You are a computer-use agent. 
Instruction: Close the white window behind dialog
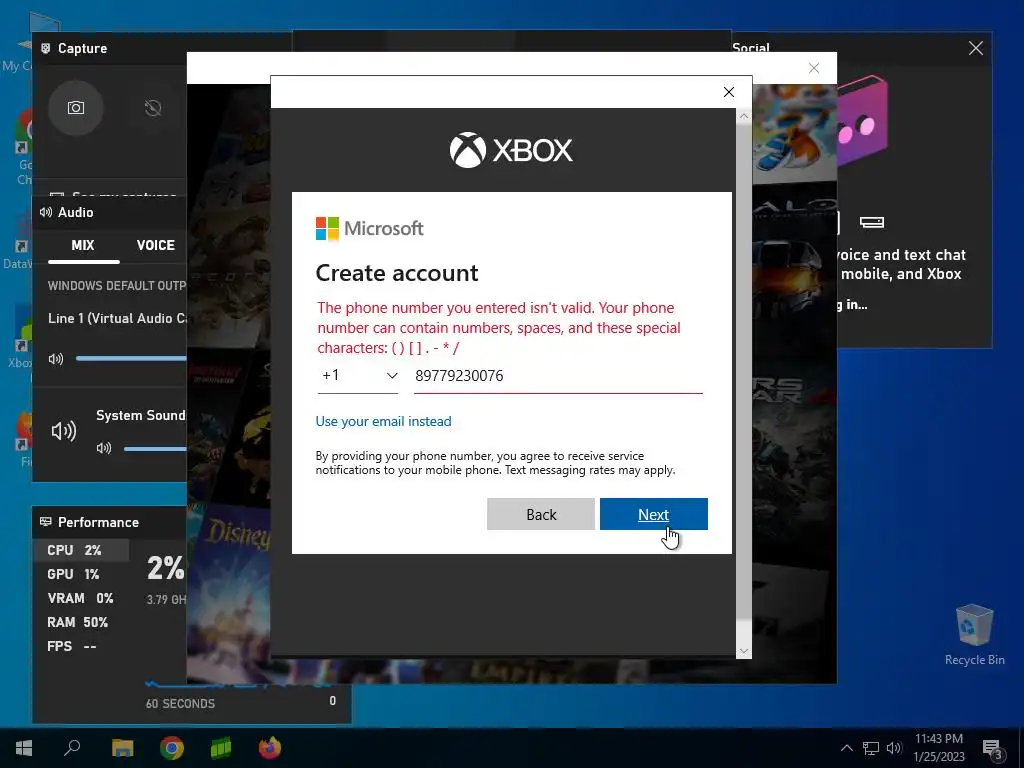(814, 68)
